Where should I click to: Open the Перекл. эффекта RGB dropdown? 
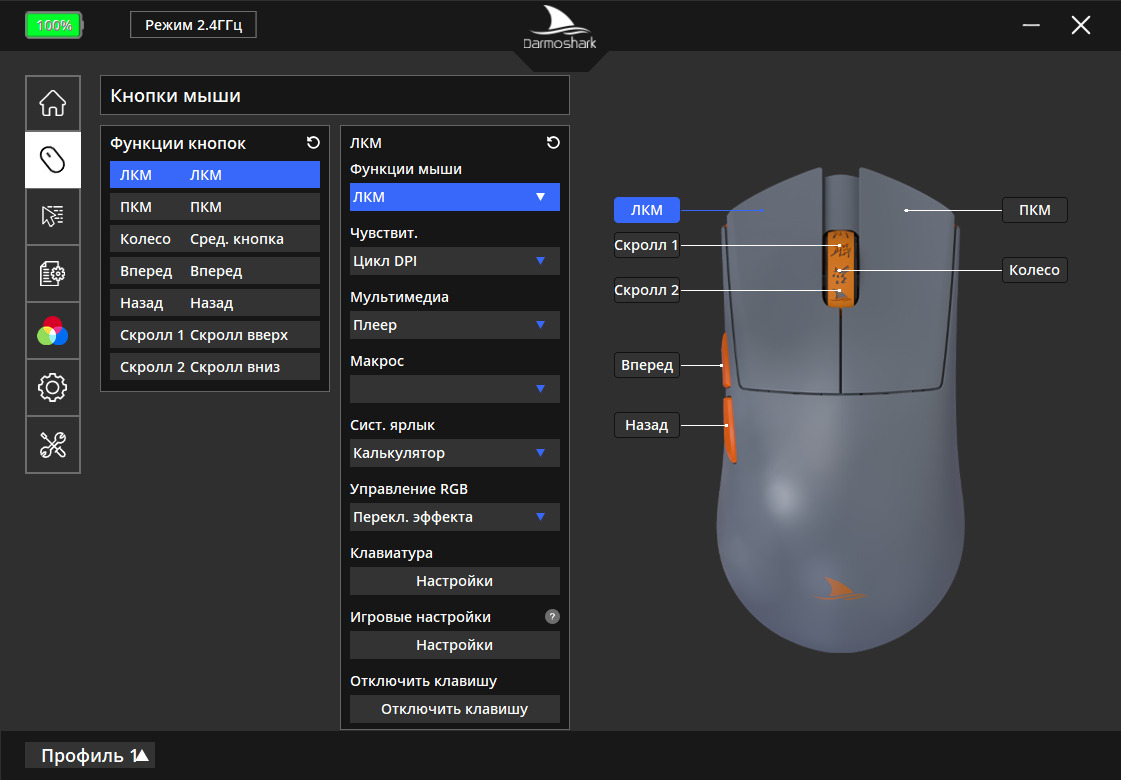pos(455,517)
